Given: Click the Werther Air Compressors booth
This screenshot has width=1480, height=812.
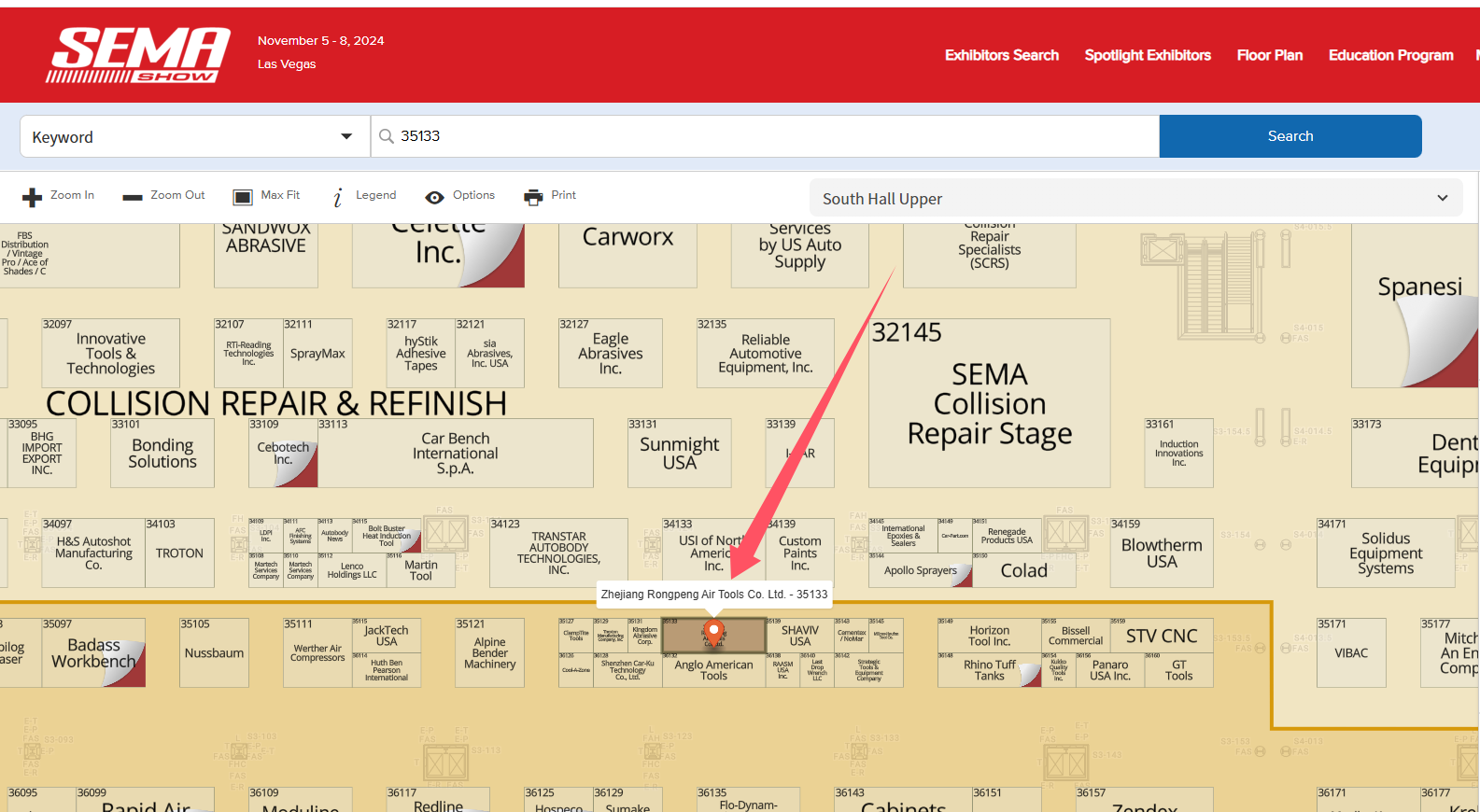Looking at the screenshot, I should 317,652.
